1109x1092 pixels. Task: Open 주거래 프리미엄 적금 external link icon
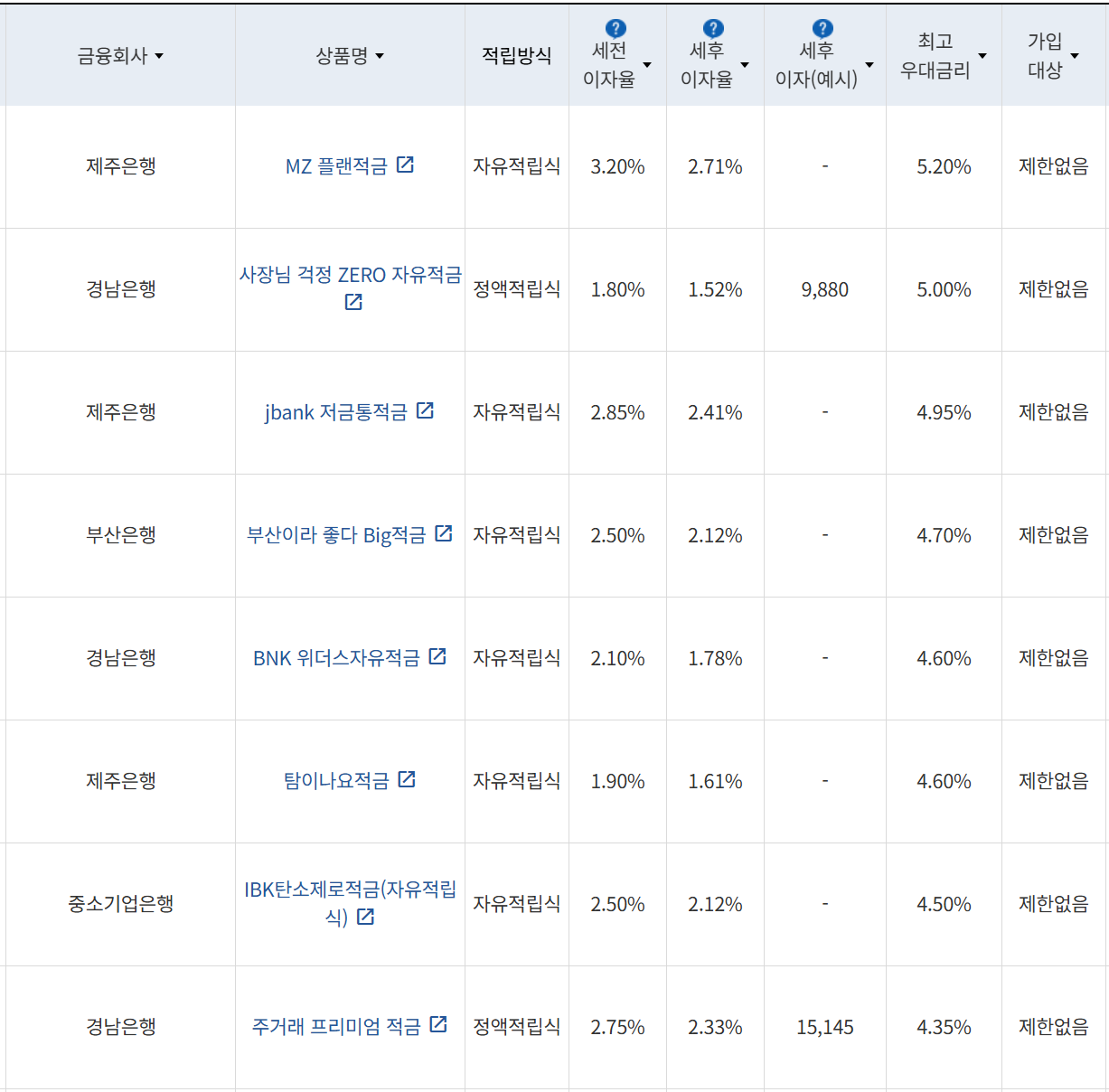pyautogui.click(x=439, y=1026)
